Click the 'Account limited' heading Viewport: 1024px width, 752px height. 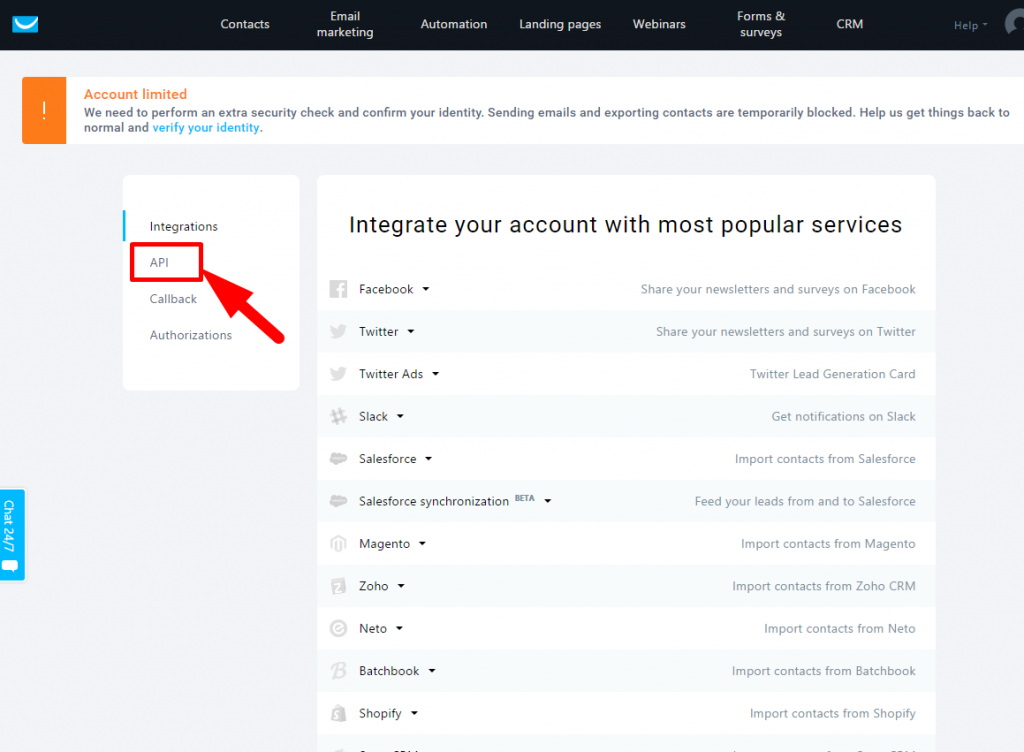pos(135,94)
